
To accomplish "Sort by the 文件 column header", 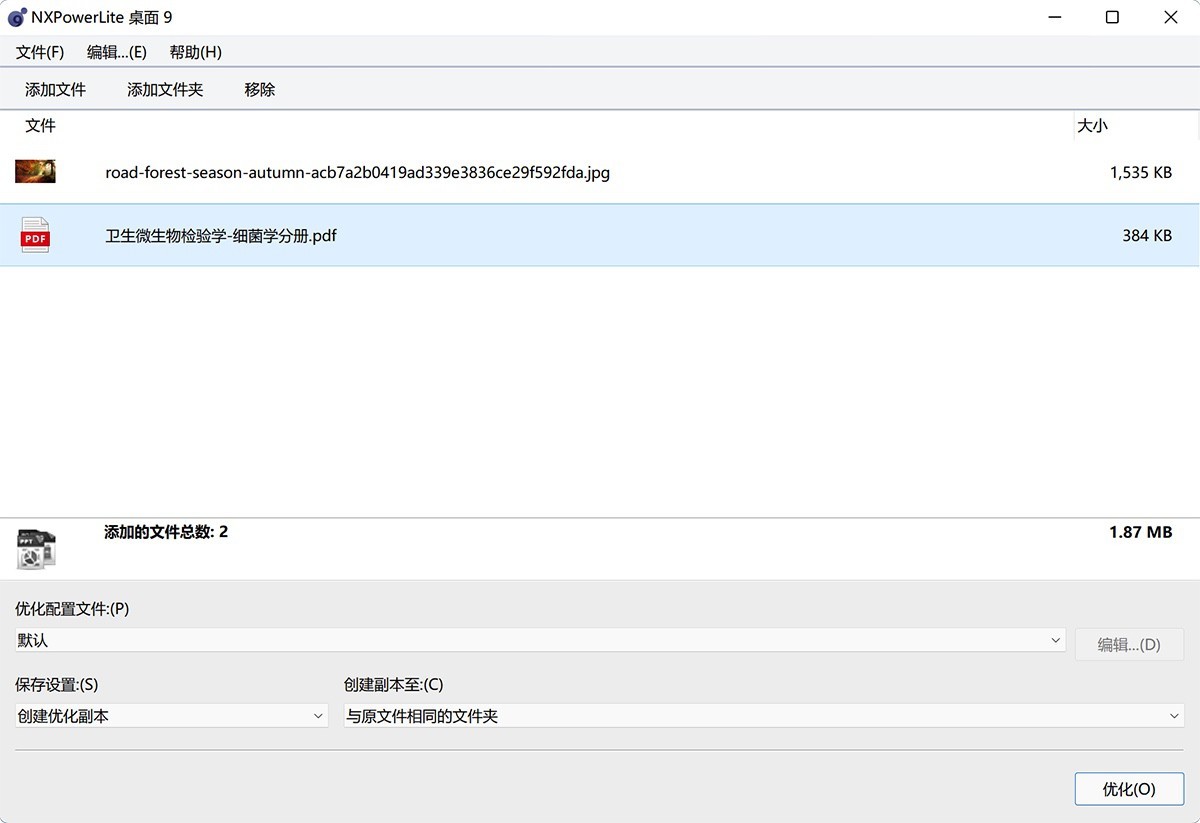I will coord(40,126).
